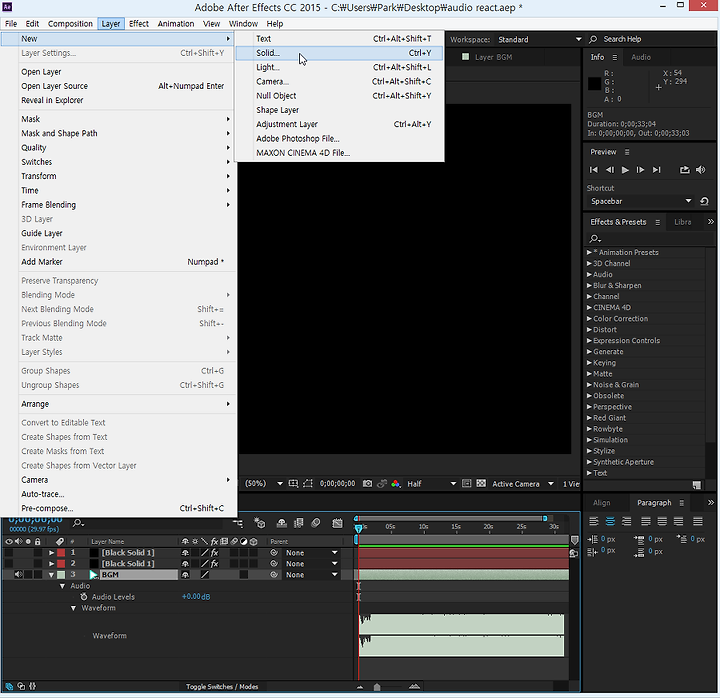Step to previous frame in Preview panel
The width and height of the screenshot is (720, 698).
[609, 170]
